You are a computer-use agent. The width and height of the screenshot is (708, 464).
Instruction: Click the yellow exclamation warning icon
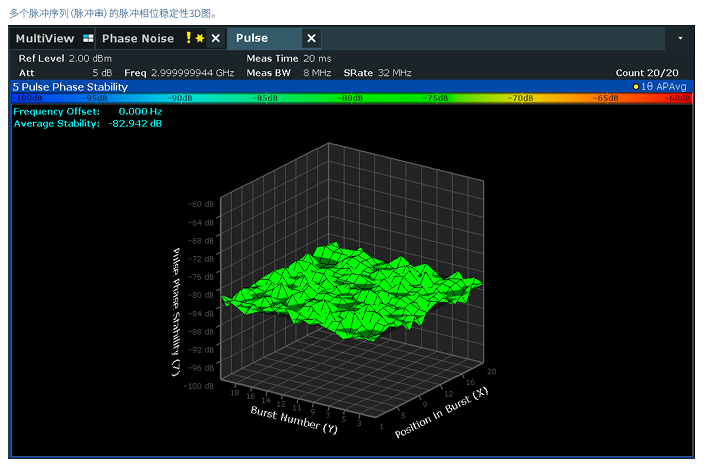point(188,38)
